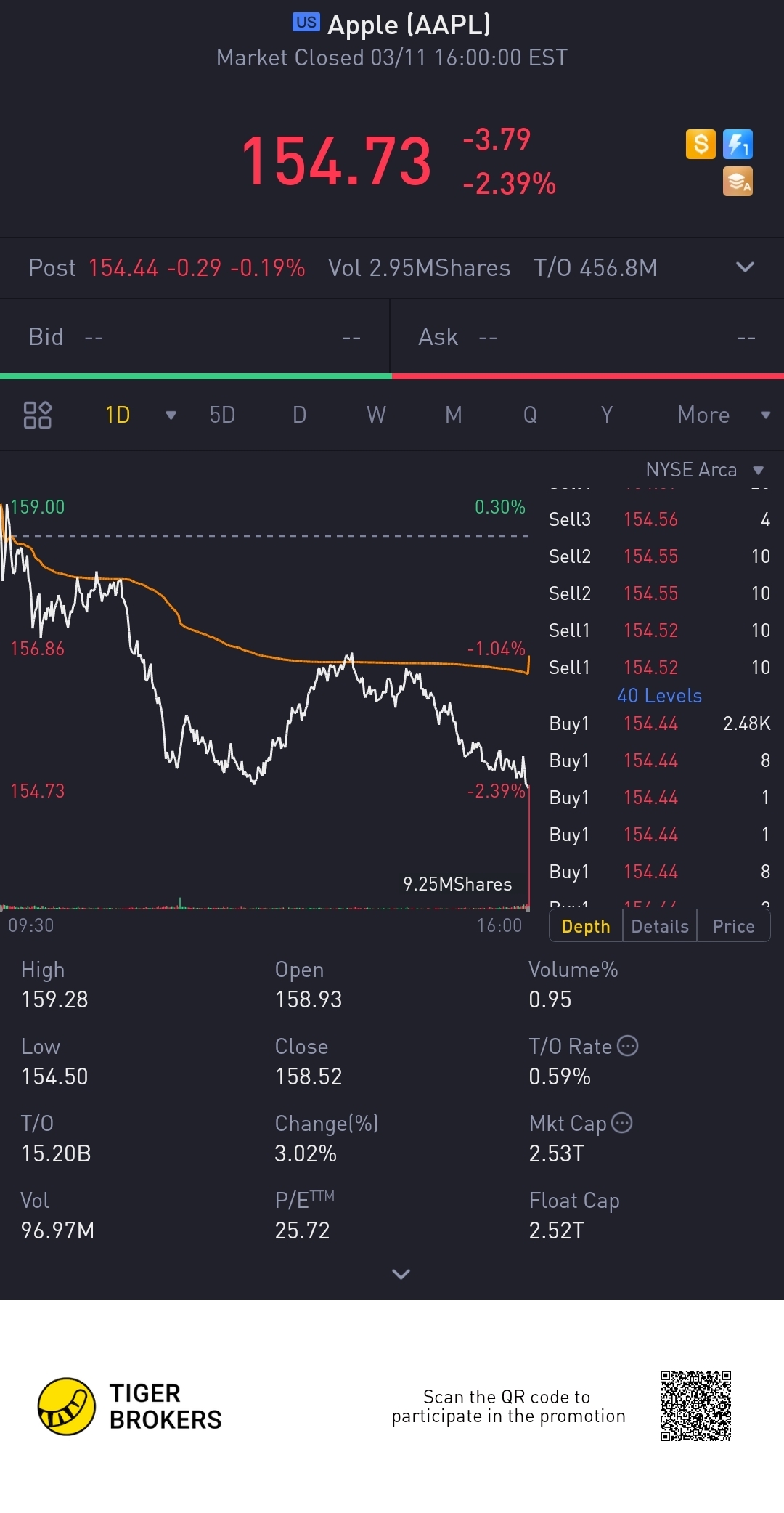This screenshot has width=784, height=1513.
Task: Switch order book to Price view
Action: click(x=733, y=926)
